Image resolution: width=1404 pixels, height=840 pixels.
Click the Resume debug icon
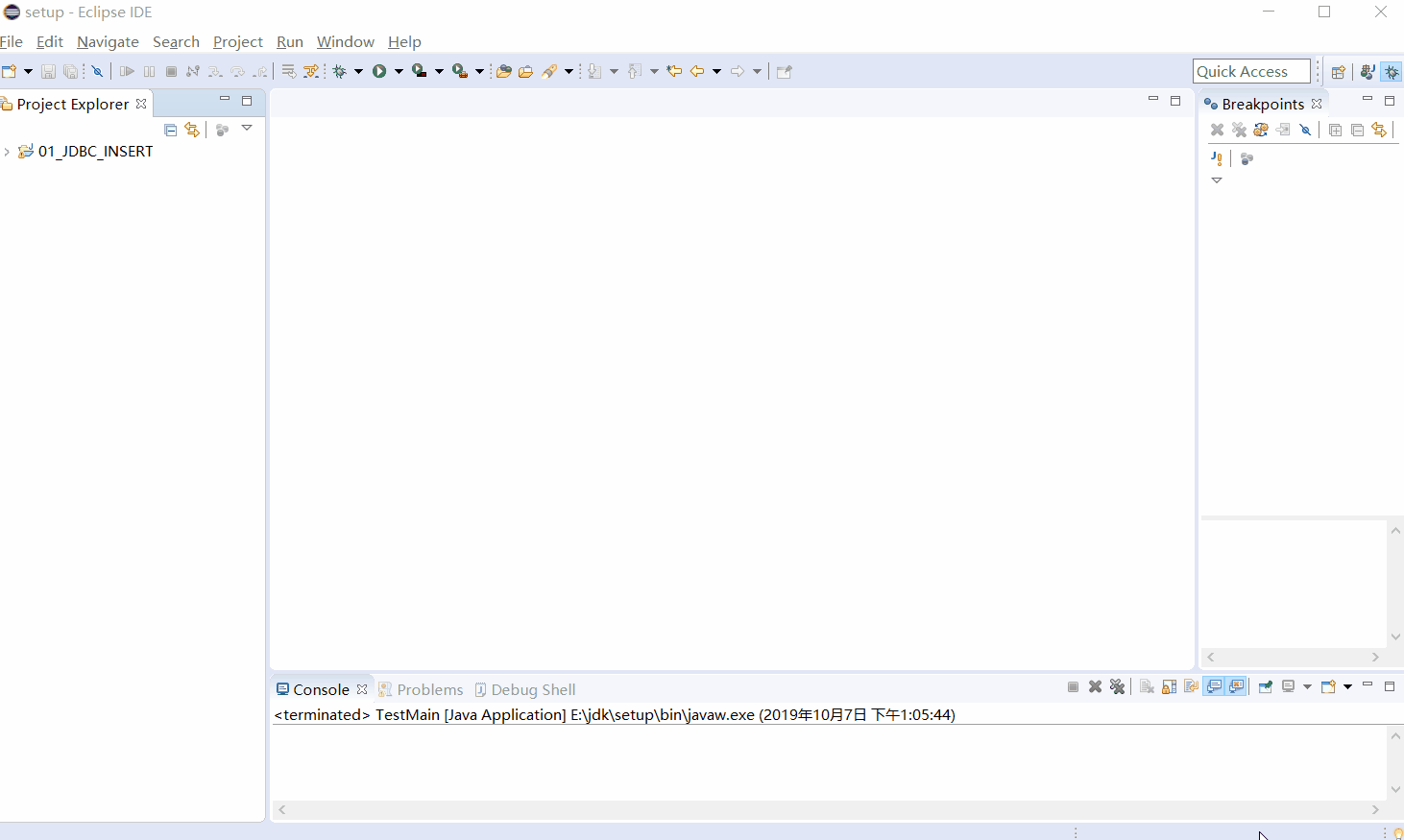(x=127, y=71)
